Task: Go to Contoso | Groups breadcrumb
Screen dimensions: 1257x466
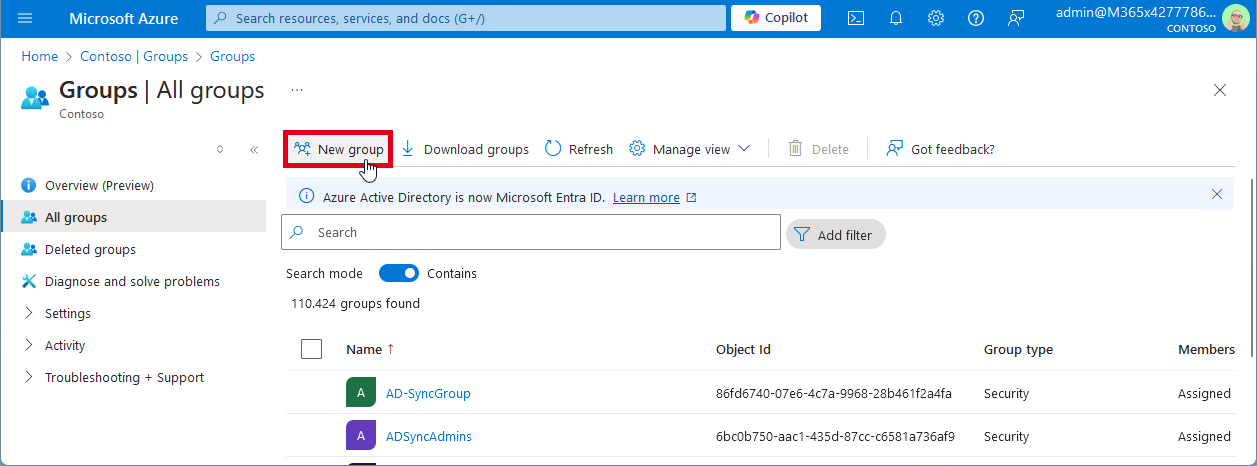Action: click(x=134, y=57)
